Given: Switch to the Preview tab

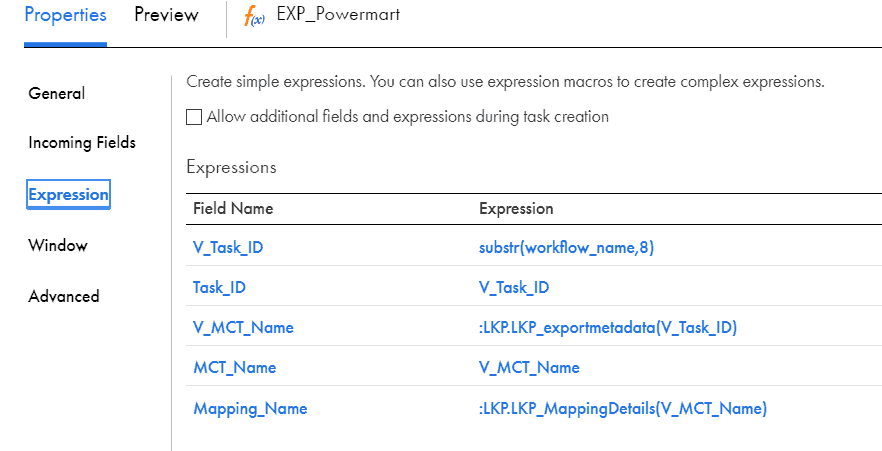Looking at the screenshot, I should click(x=166, y=15).
